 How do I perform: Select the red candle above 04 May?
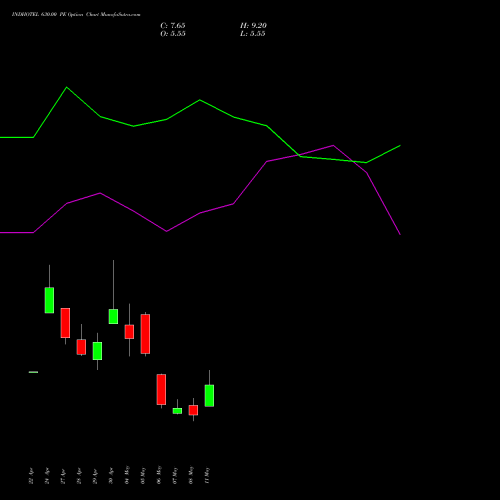(x=129, y=332)
